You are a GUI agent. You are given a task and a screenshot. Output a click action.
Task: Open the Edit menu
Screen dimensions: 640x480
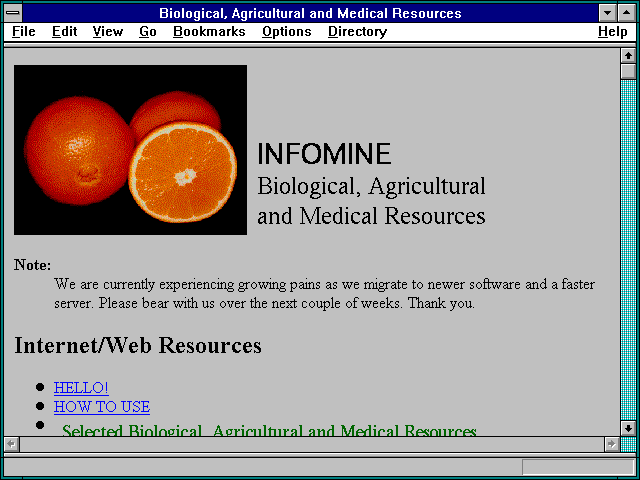64,31
